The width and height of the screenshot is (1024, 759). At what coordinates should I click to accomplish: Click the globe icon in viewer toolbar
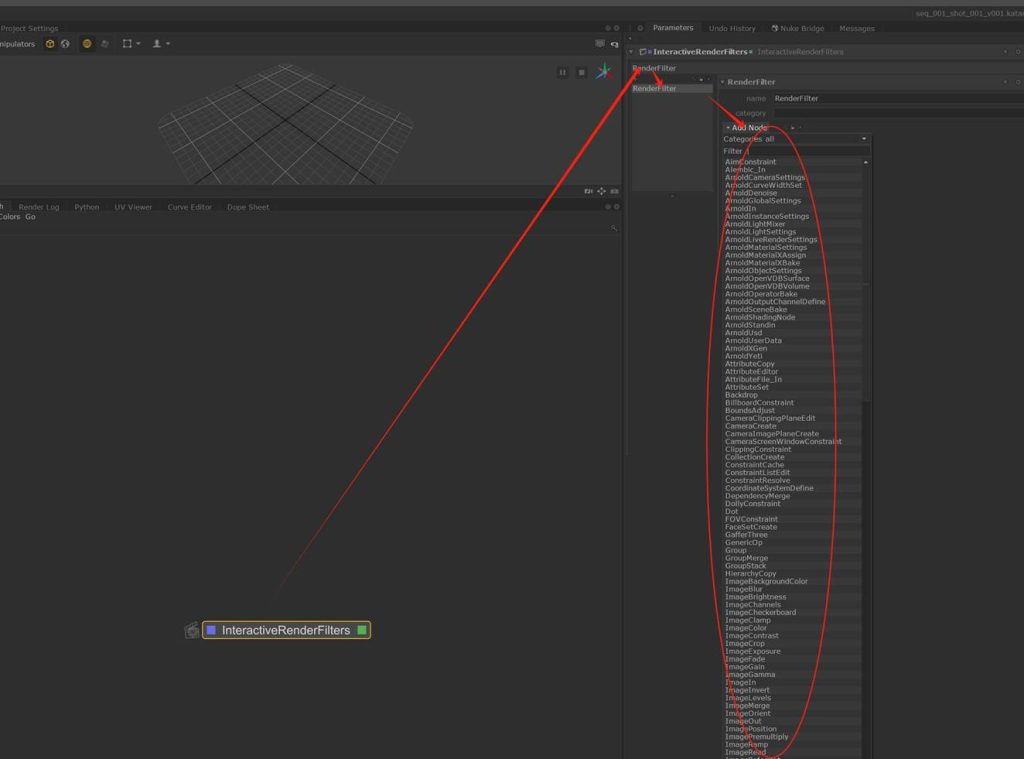65,44
